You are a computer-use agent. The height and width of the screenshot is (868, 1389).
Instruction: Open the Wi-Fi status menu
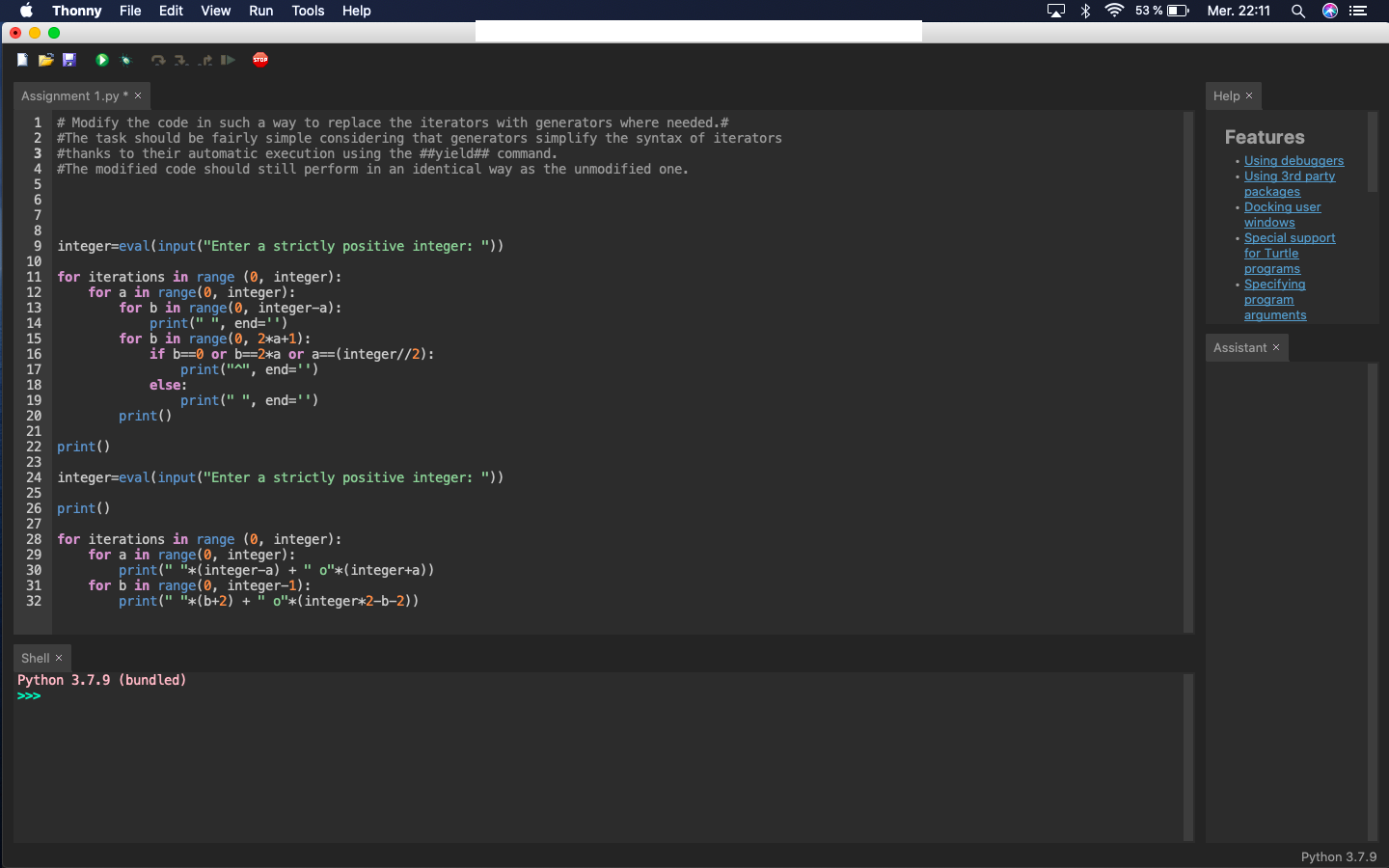pyautogui.click(x=1114, y=12)
